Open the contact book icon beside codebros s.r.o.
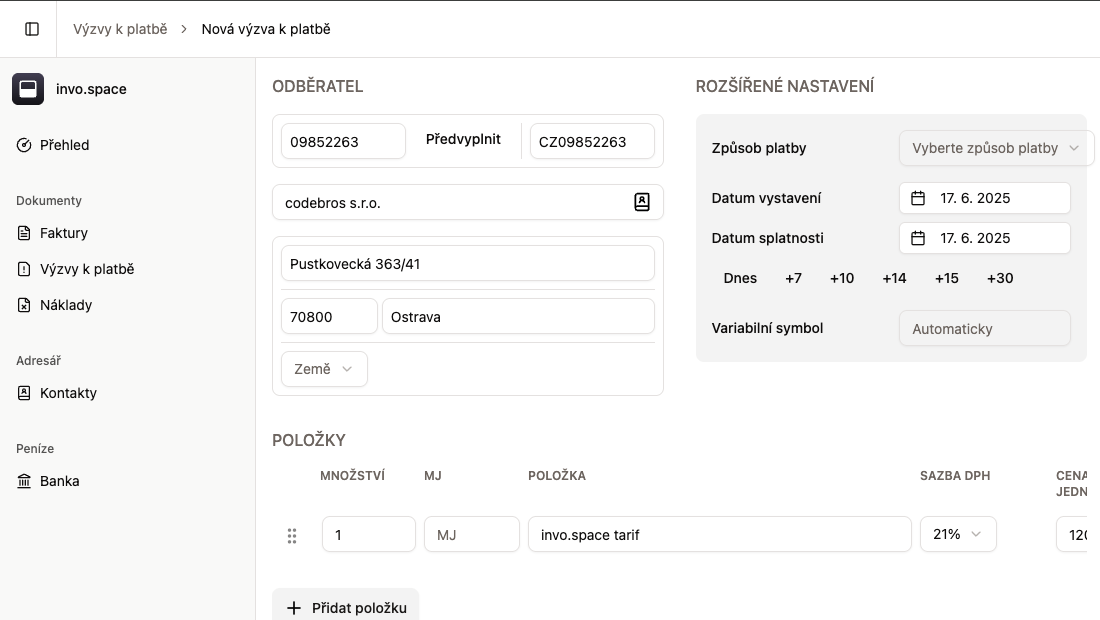1100x620 pixels. [x=642, y=202]
